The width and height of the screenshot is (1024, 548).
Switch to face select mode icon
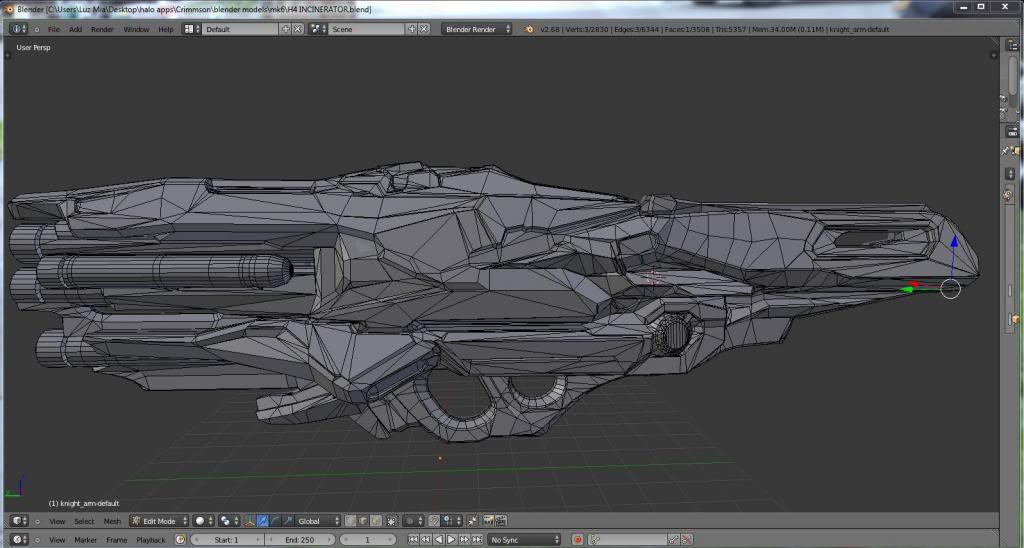pyautogui.click(x=374, y=521)
